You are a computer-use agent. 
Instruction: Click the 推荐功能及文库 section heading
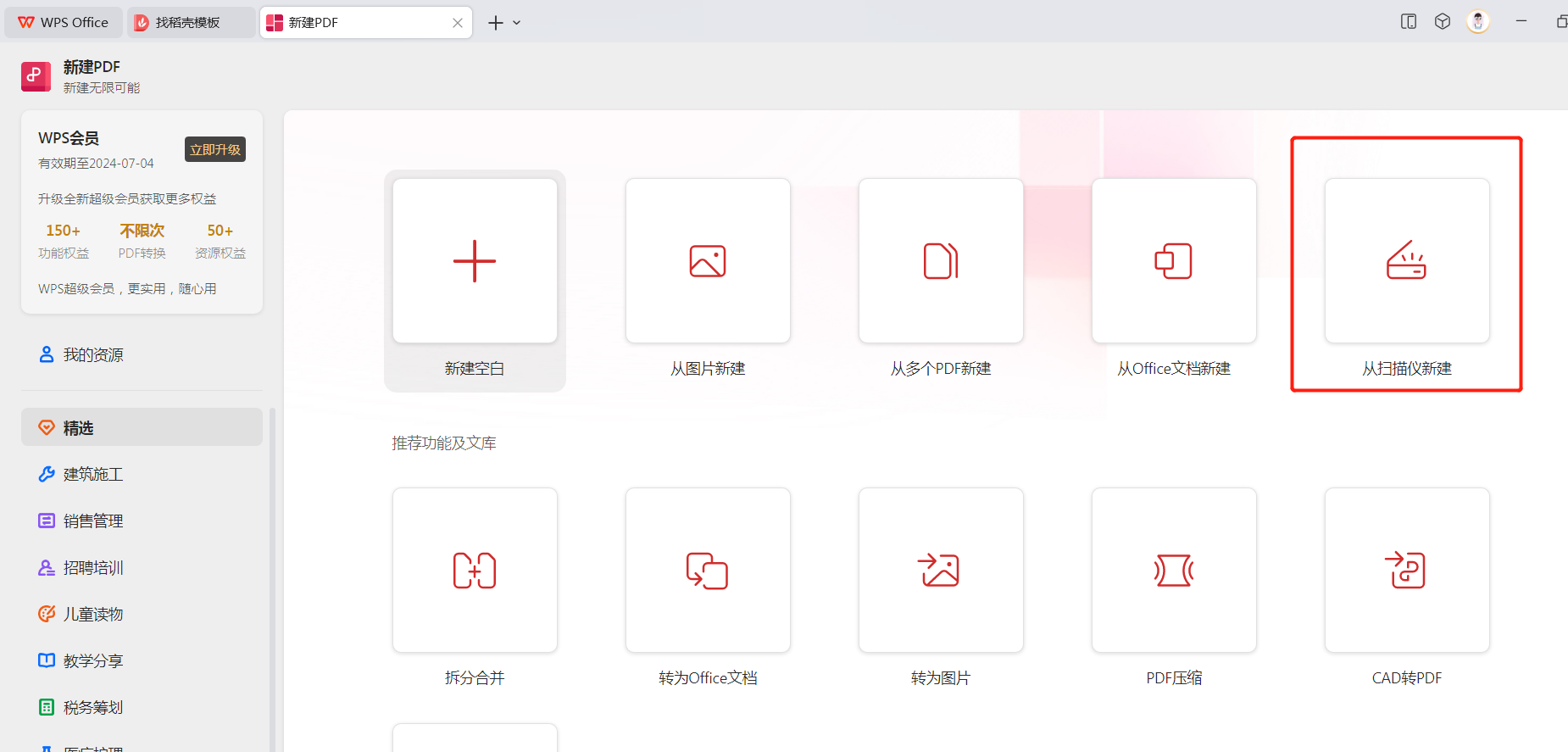[444, 443]
